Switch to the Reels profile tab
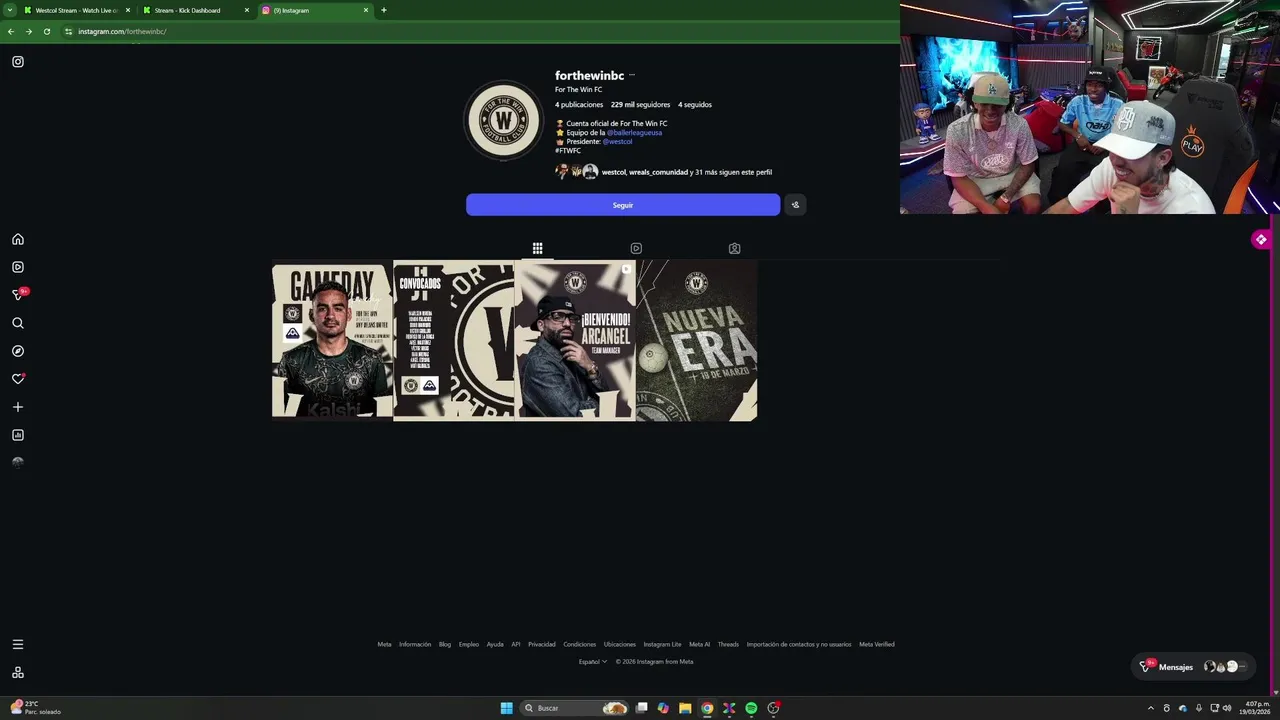This screenshot has width=1280, height=720. point(636,248)
